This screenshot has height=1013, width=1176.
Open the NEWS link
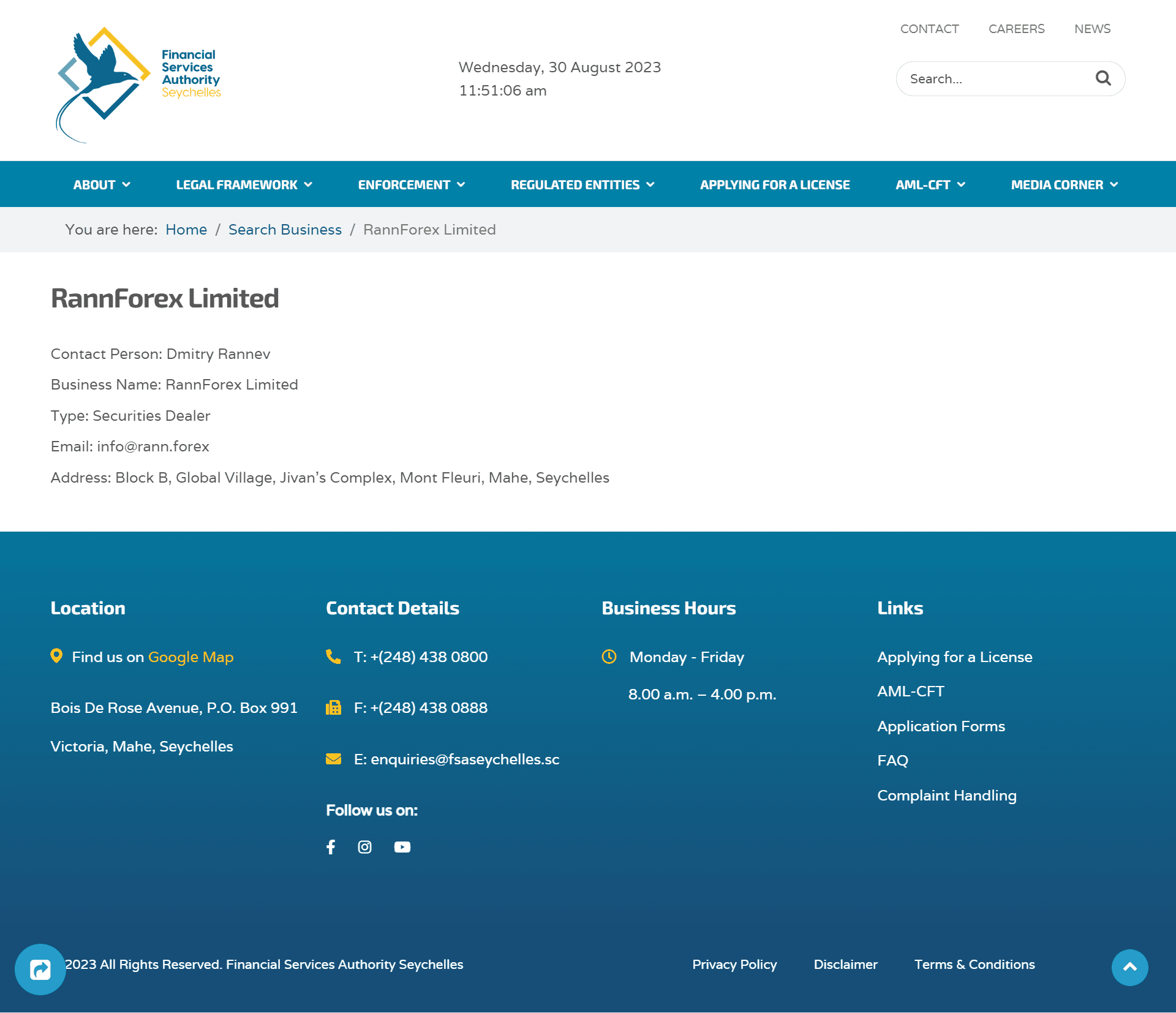click(x=1092, y=29)
